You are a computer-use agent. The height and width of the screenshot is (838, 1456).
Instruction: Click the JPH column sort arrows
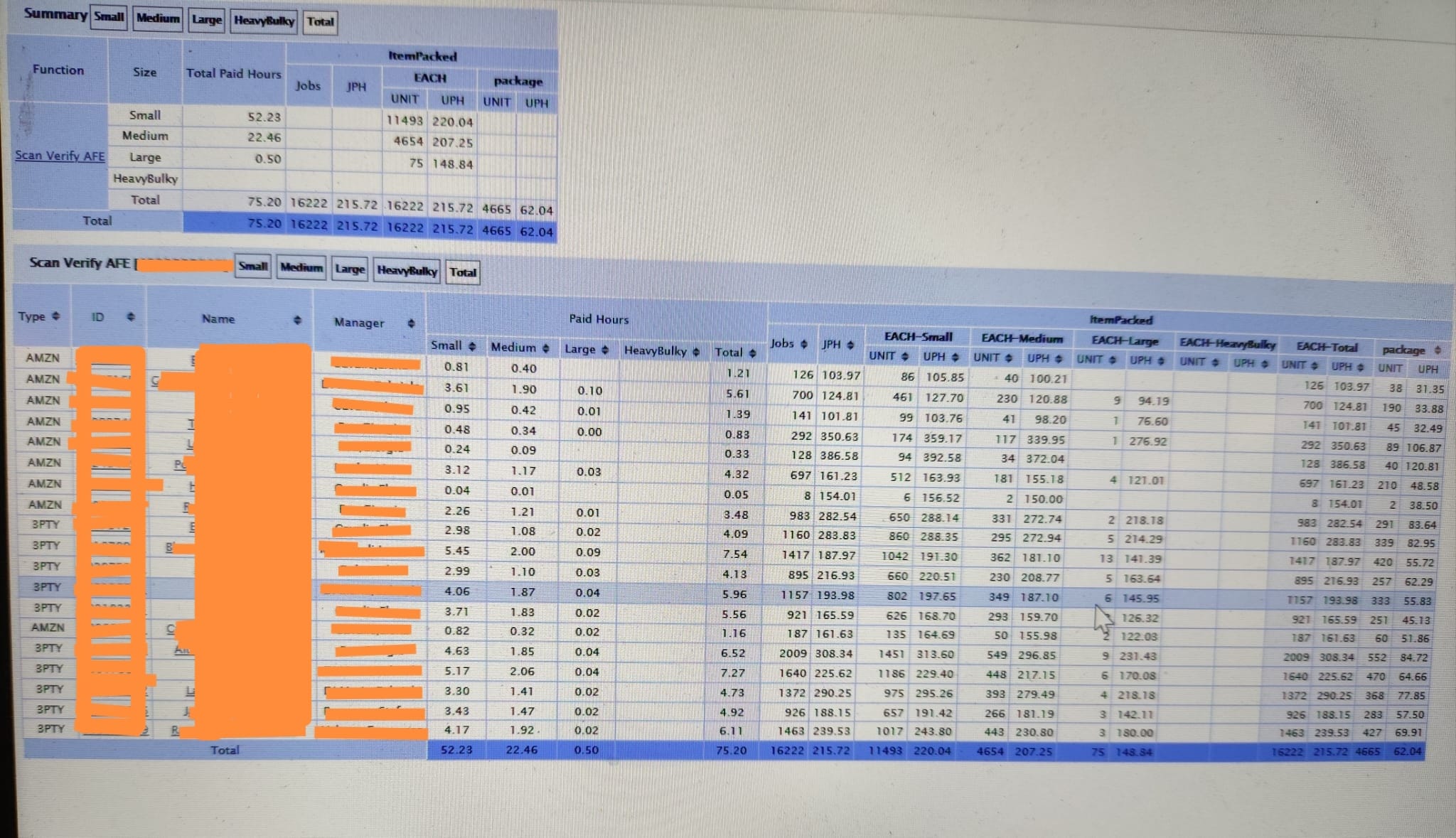tap(850, 345)
